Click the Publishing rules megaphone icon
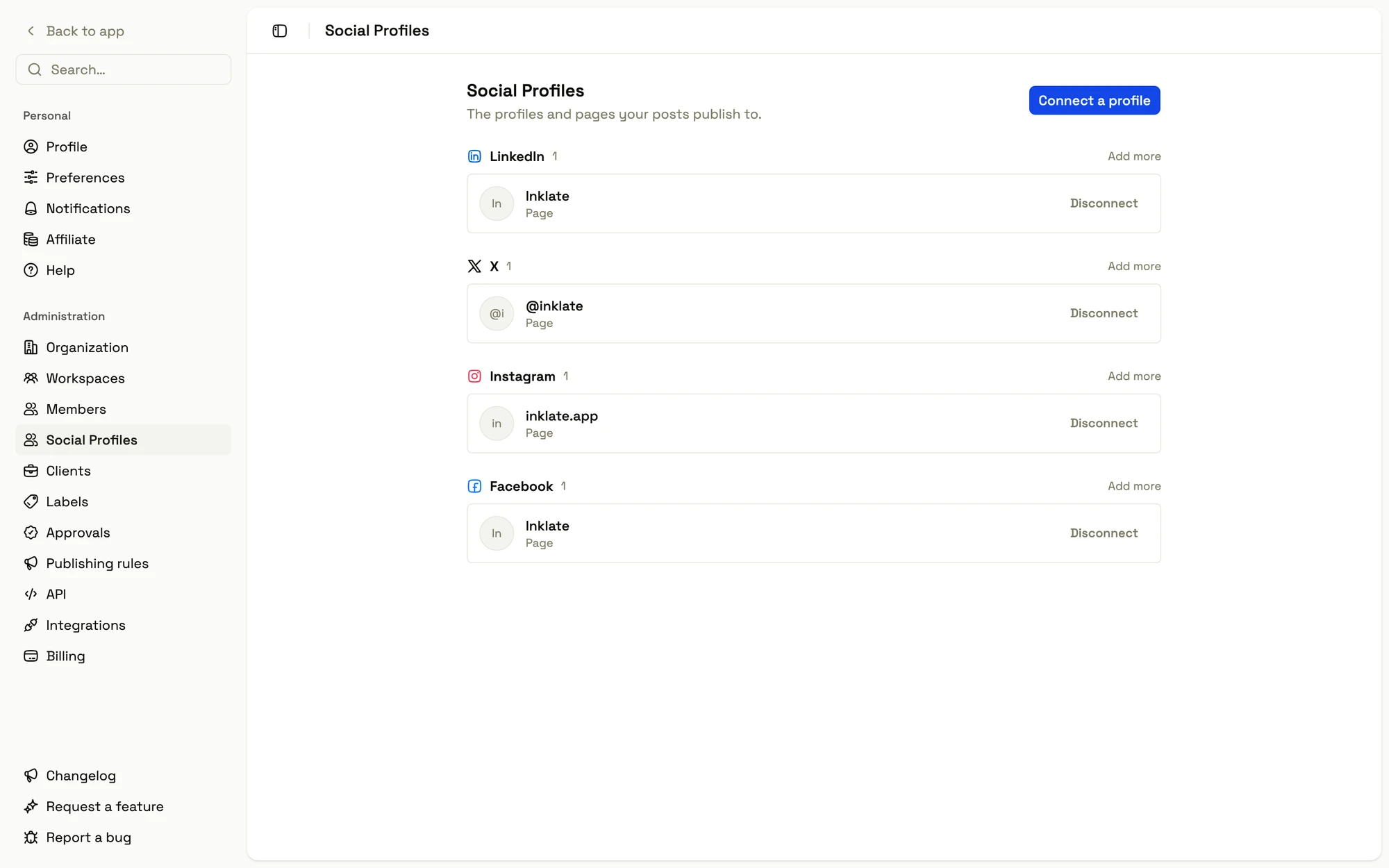Viewport: 1389px width, 868px height. (31, 563)
